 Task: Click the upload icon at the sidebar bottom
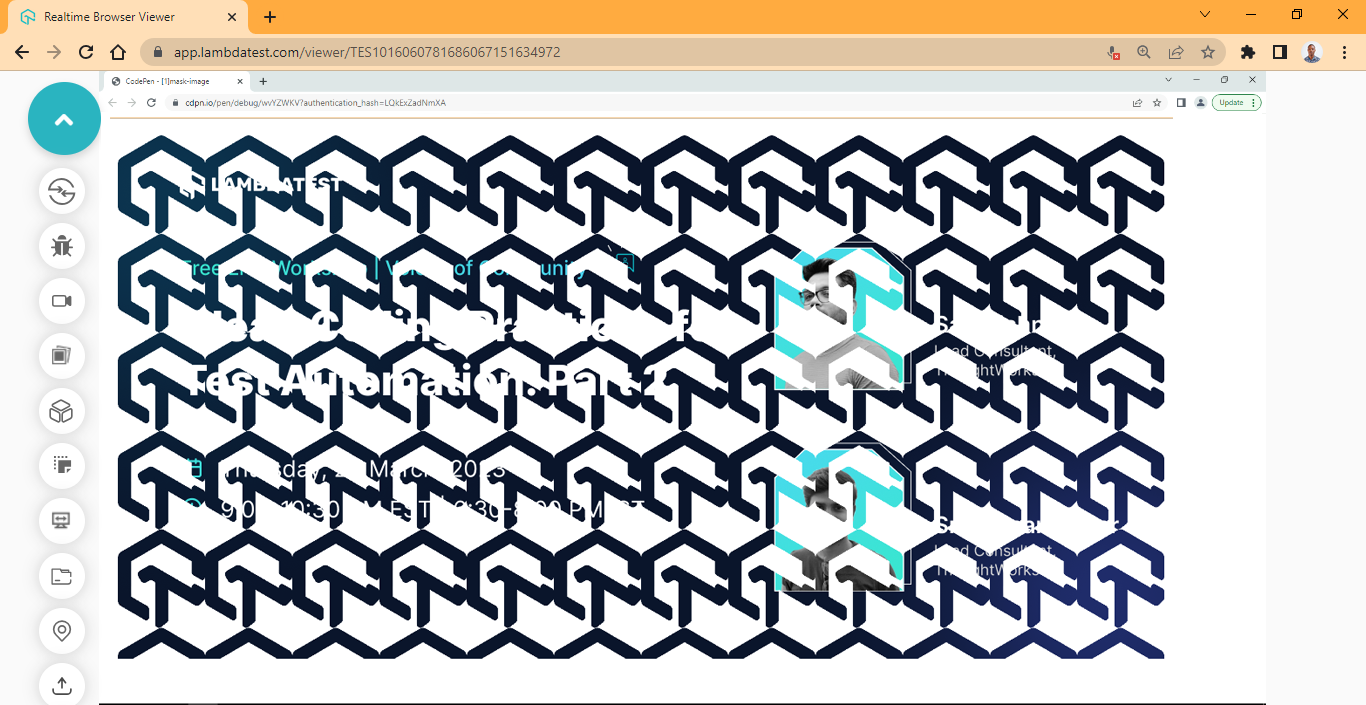click(x=62, y=685)
